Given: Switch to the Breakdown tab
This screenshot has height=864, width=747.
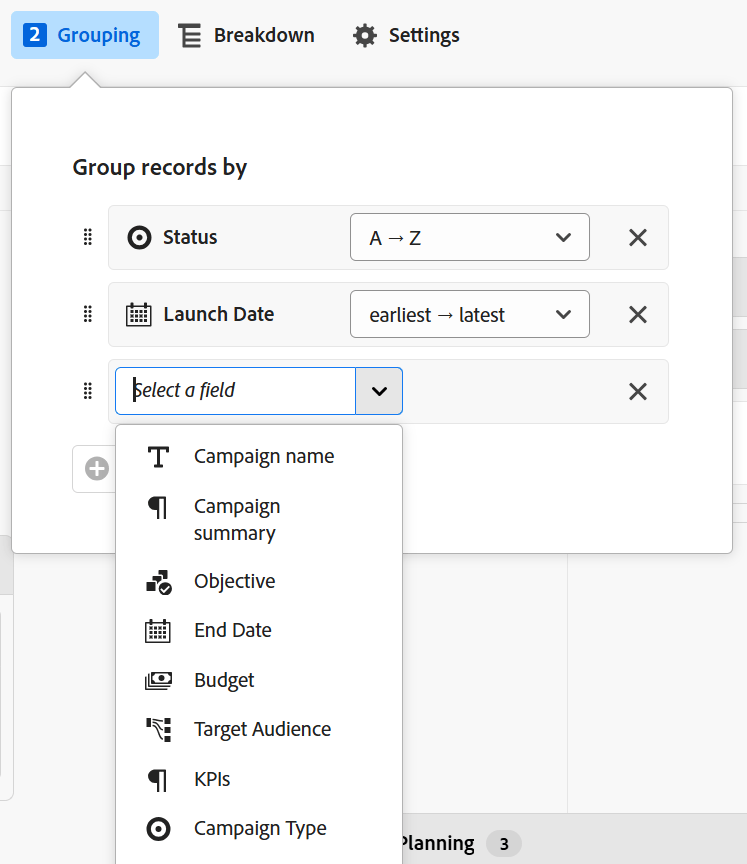Looking at the screenshot, I should [246, 34].
